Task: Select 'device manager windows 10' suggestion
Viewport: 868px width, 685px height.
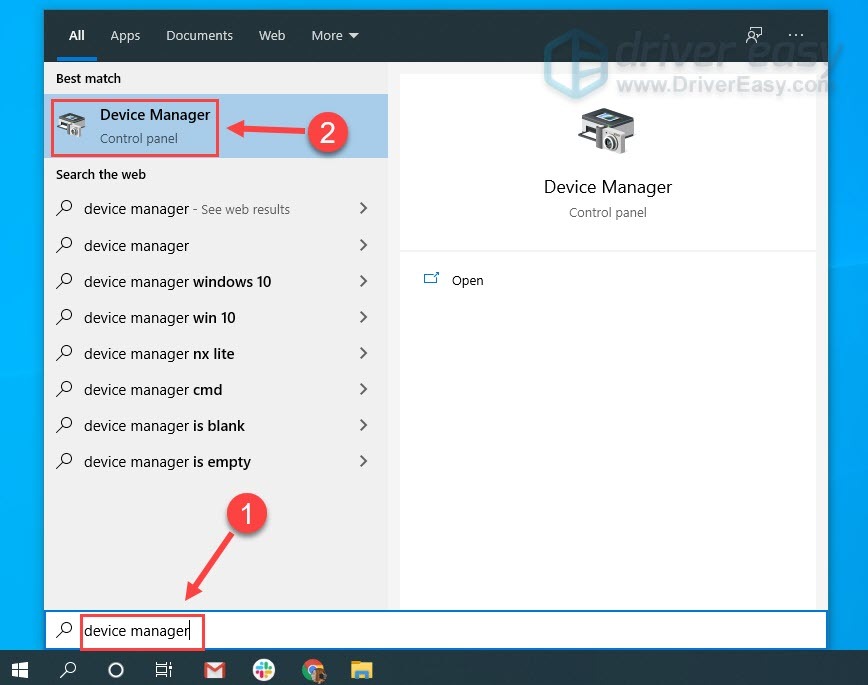Action: pos(216,281)
